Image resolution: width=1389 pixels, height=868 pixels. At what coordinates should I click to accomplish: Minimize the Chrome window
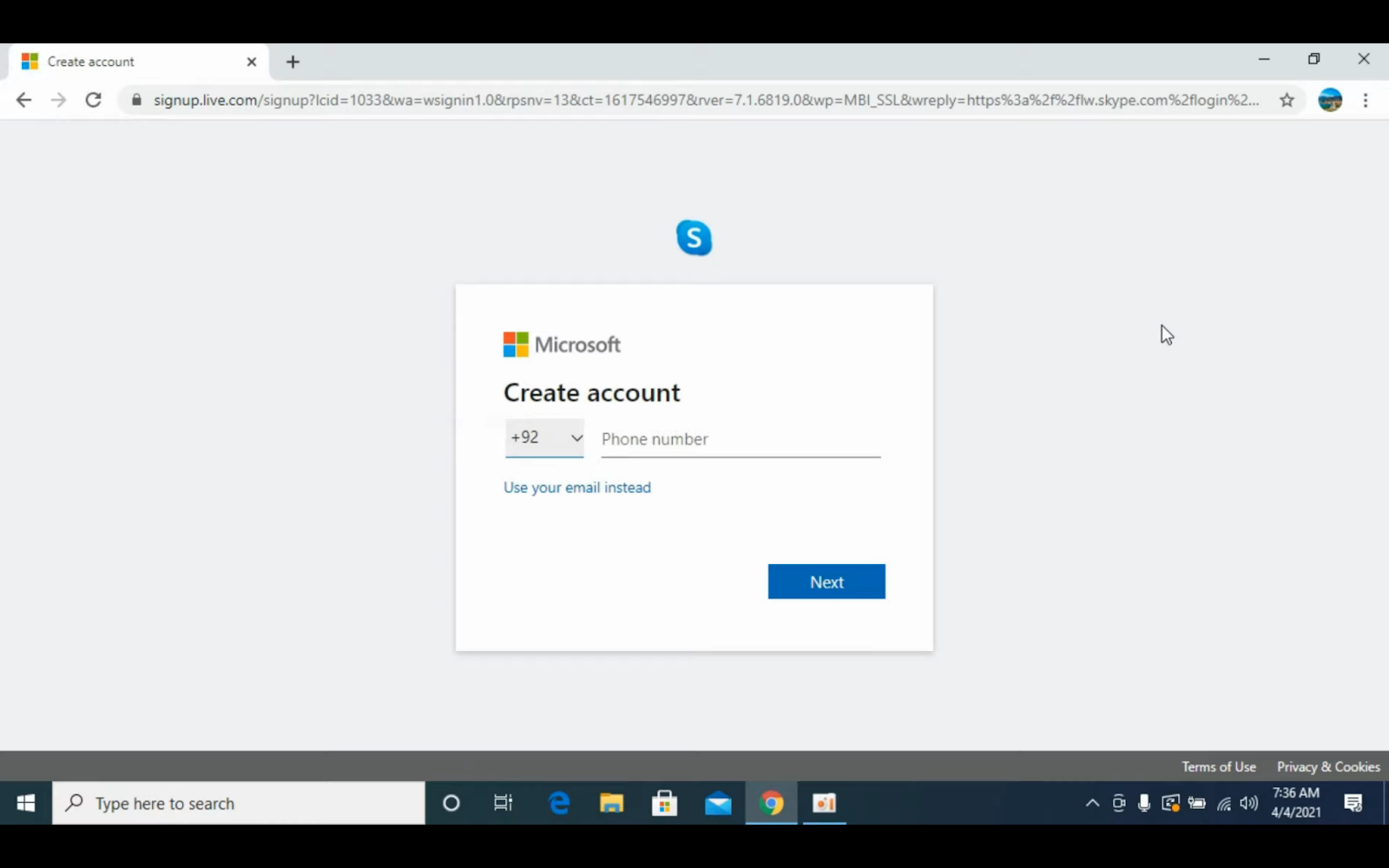[x=1264, y=59]
